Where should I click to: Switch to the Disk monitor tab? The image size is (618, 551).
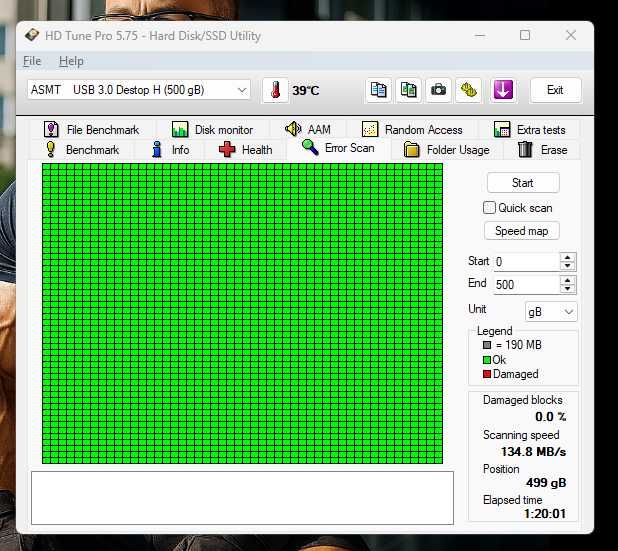[212, 130]
